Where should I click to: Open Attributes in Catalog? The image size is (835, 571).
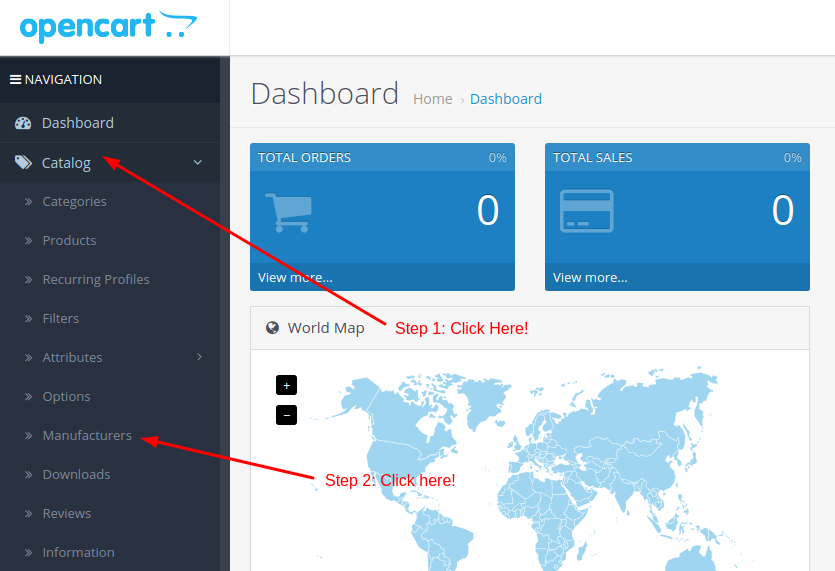72,357
